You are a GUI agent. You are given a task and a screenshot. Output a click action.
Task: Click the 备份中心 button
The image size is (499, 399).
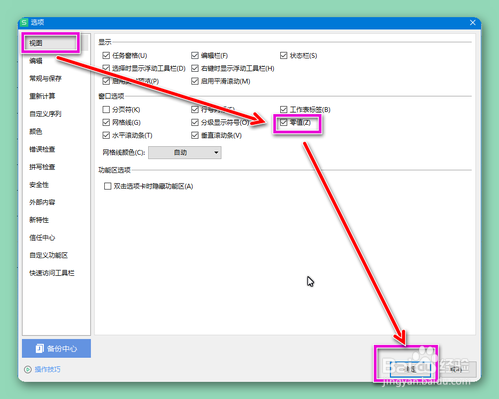56,348
